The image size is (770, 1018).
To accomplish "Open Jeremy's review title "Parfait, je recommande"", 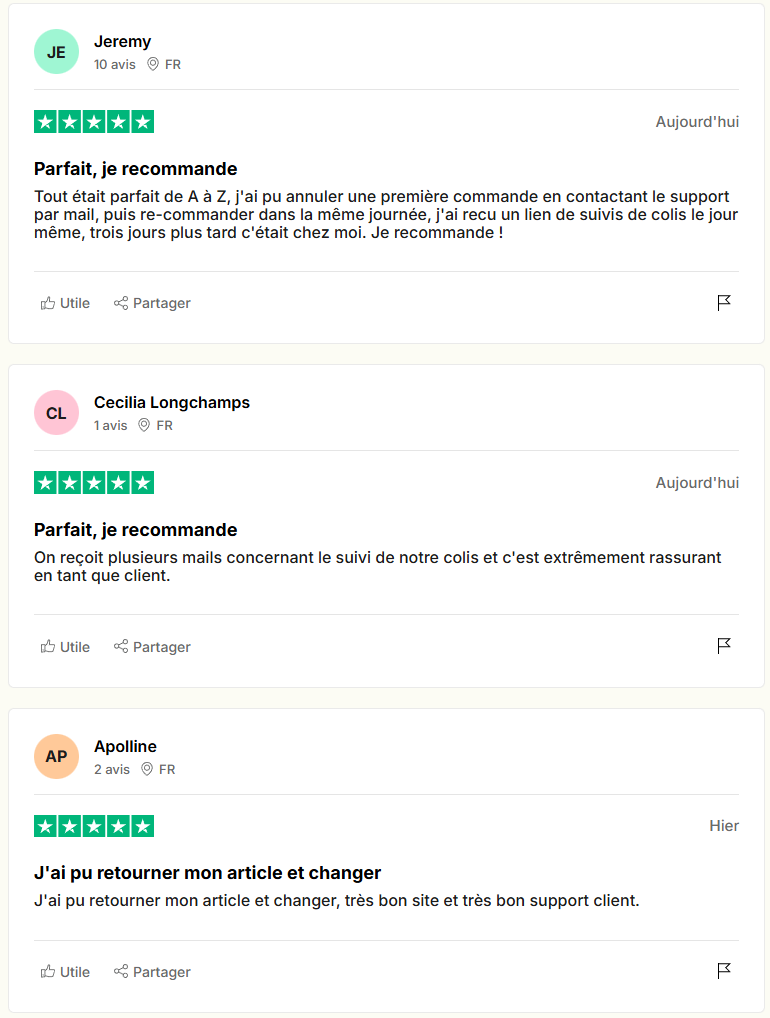I will click(135, 169).
